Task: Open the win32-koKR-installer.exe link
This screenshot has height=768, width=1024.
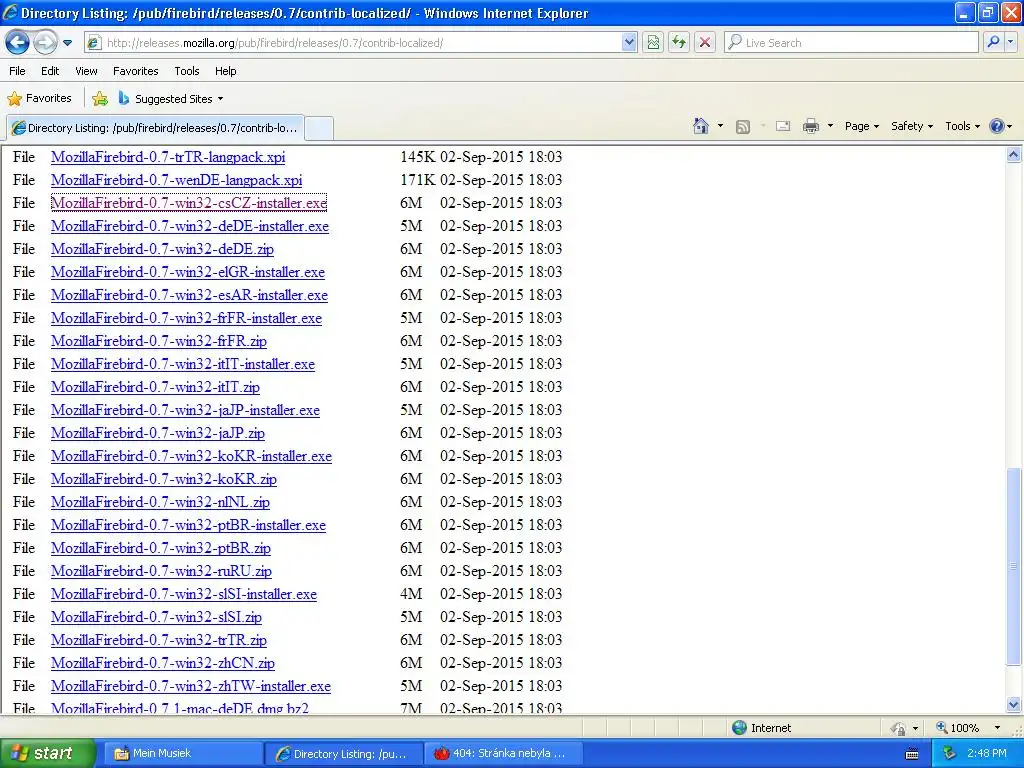Action: (x=191, y=456)
